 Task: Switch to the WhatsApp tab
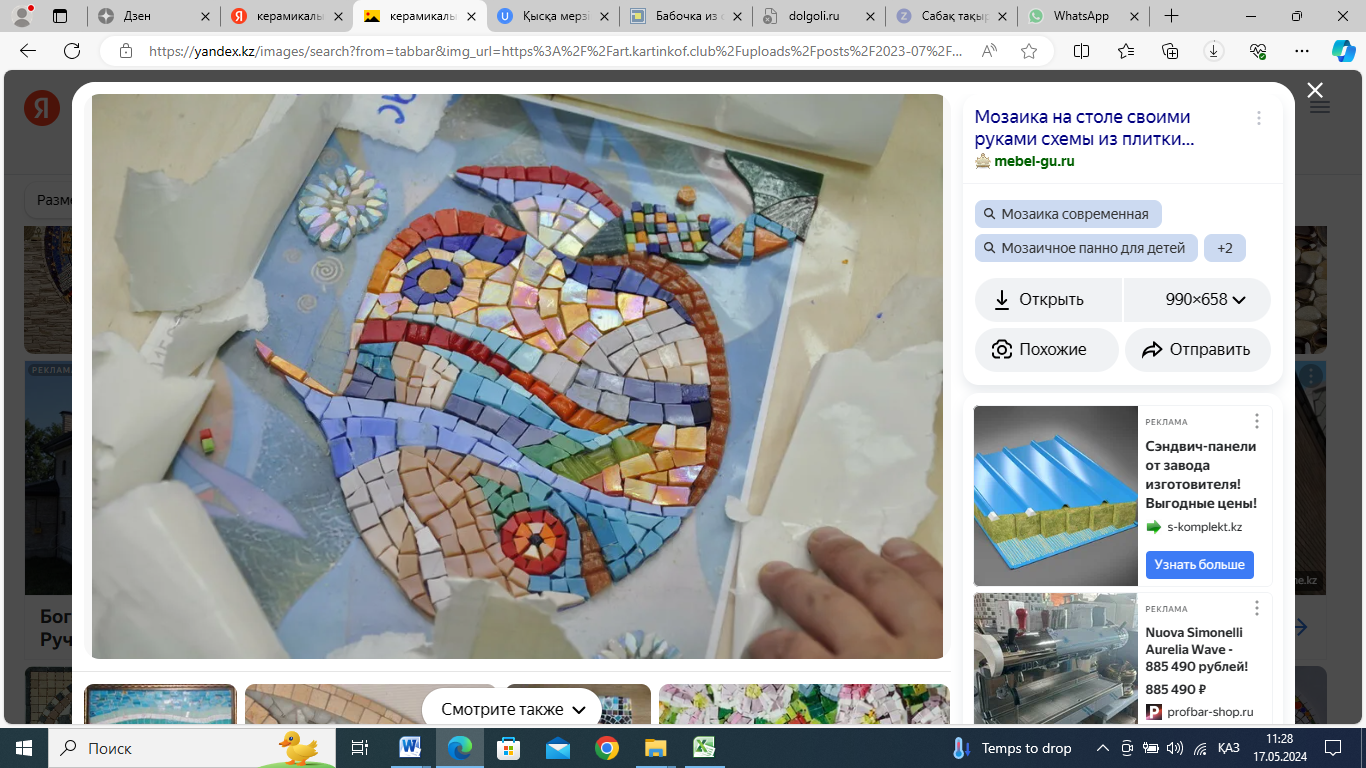point(1084,16)
